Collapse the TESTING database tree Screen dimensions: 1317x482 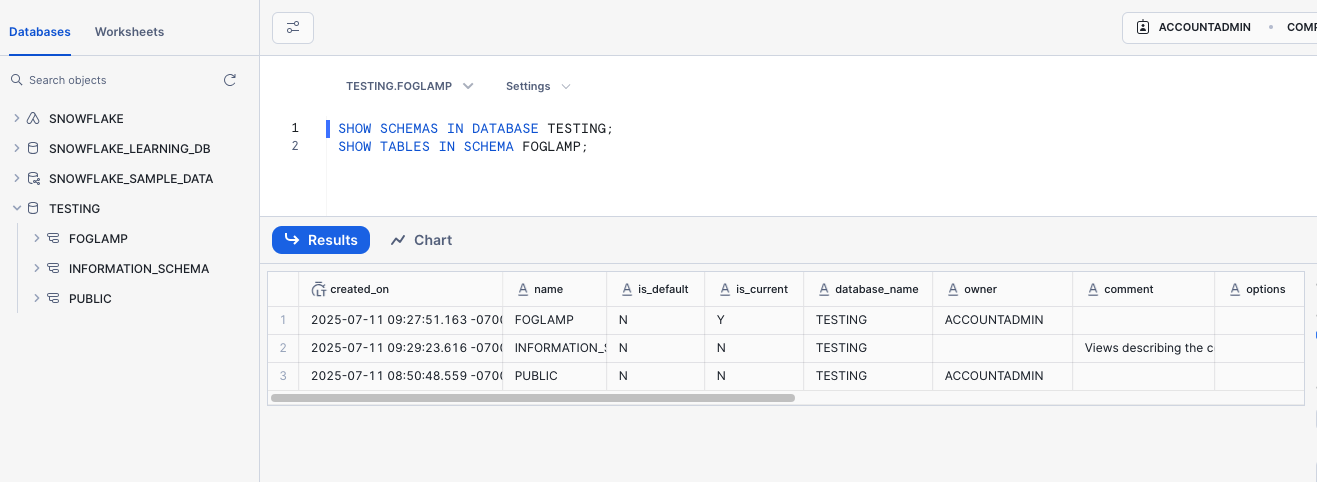[16, 209]
